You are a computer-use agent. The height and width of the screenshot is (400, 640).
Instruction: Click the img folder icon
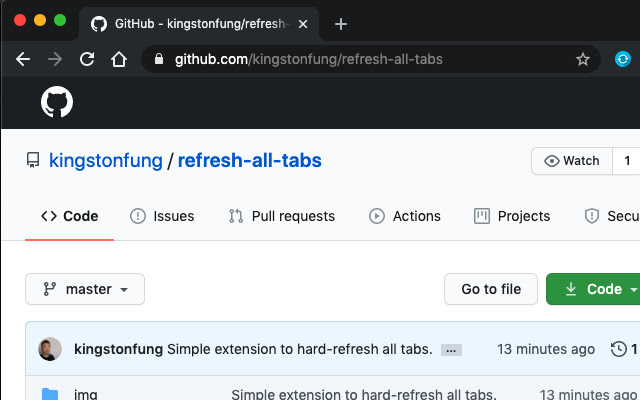50,394
